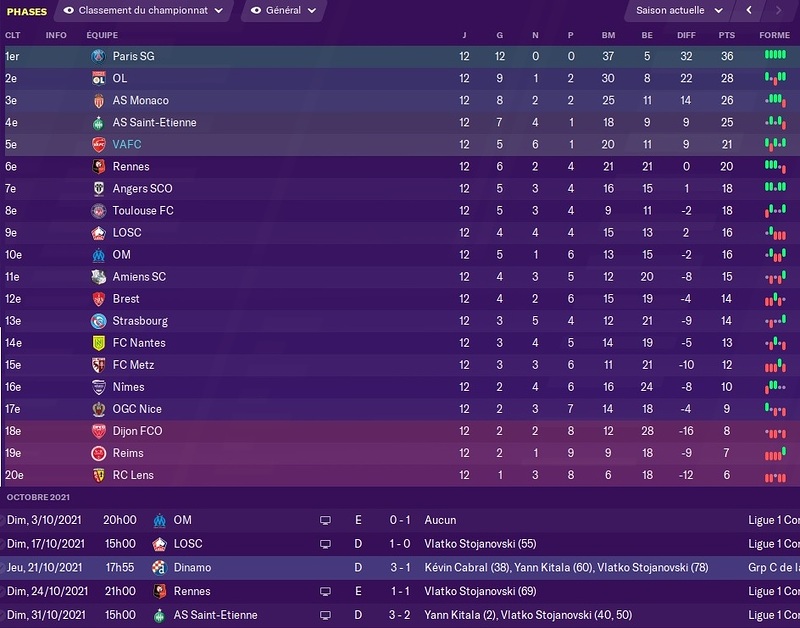Open the OL team page link
800x628 pixels.
[120, 79]
